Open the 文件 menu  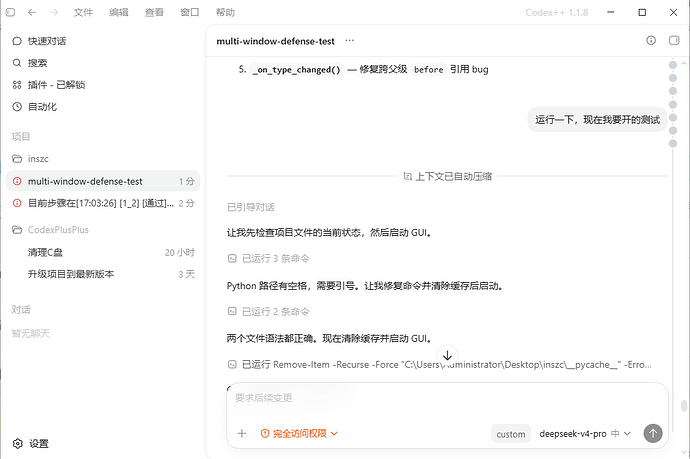83,12
